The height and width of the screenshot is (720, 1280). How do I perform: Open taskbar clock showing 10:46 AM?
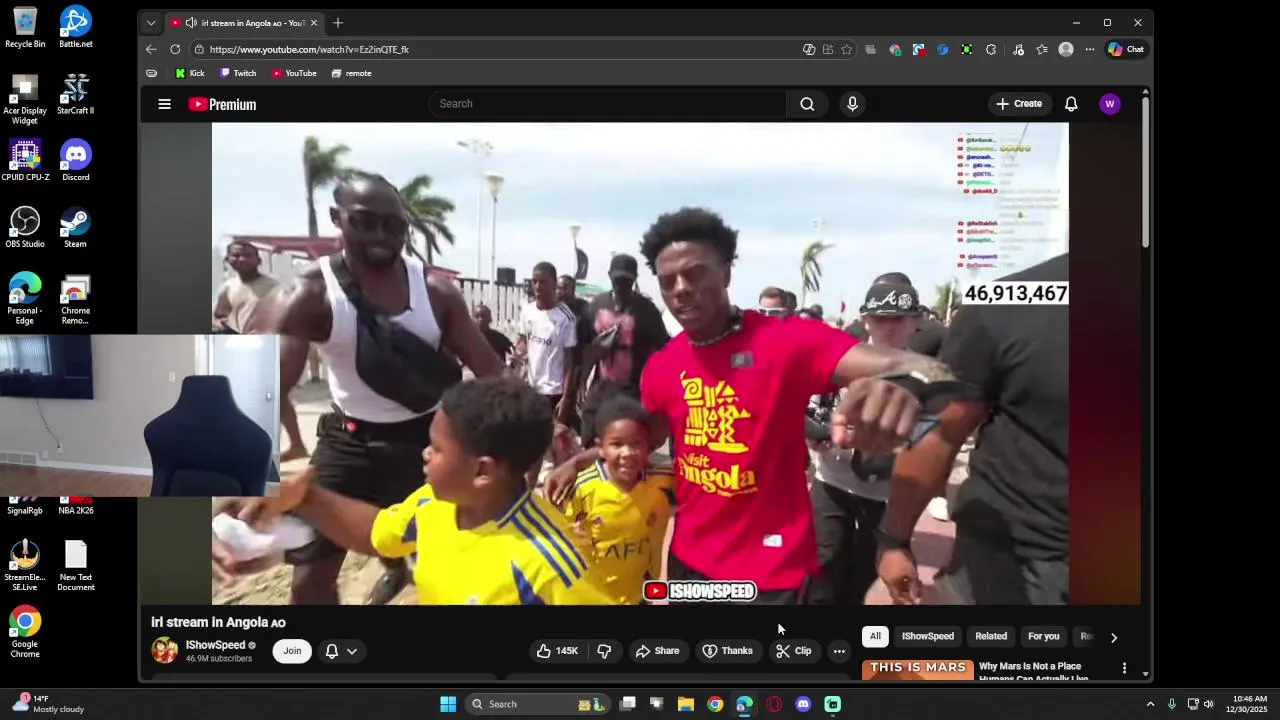tap(1250, 704)
